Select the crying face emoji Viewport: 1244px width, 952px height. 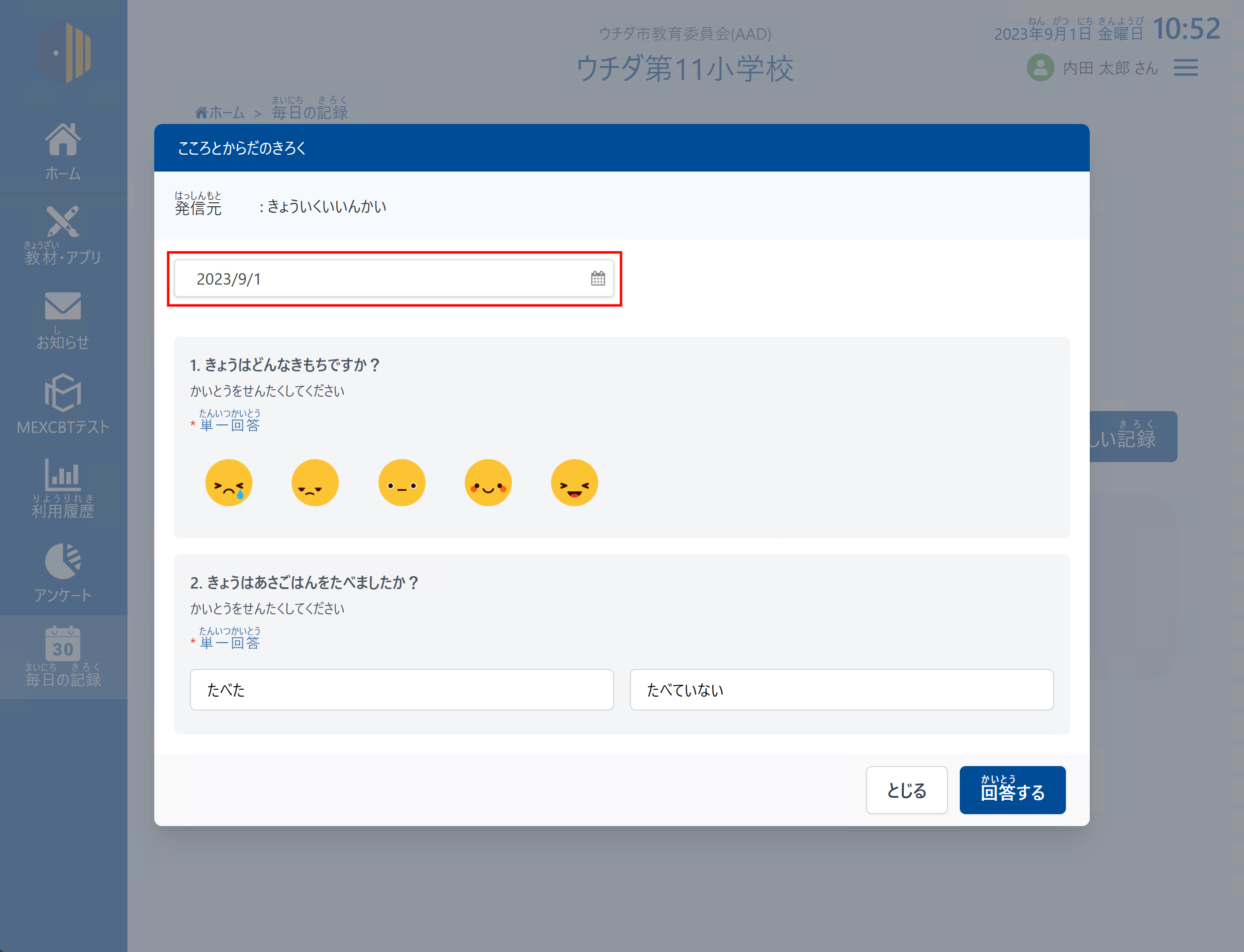tap(228, 483)
